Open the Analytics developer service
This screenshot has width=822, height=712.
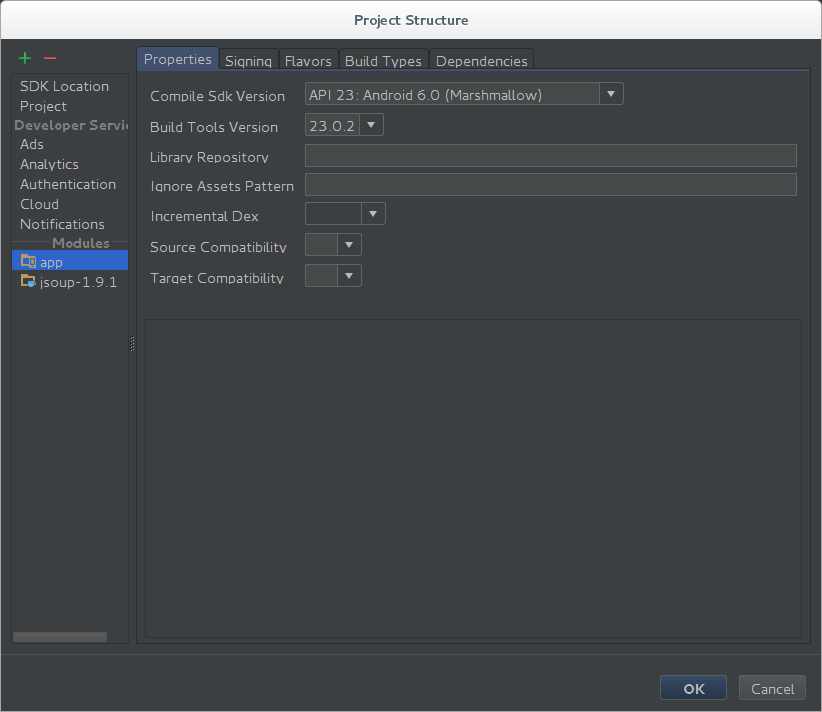49,164
